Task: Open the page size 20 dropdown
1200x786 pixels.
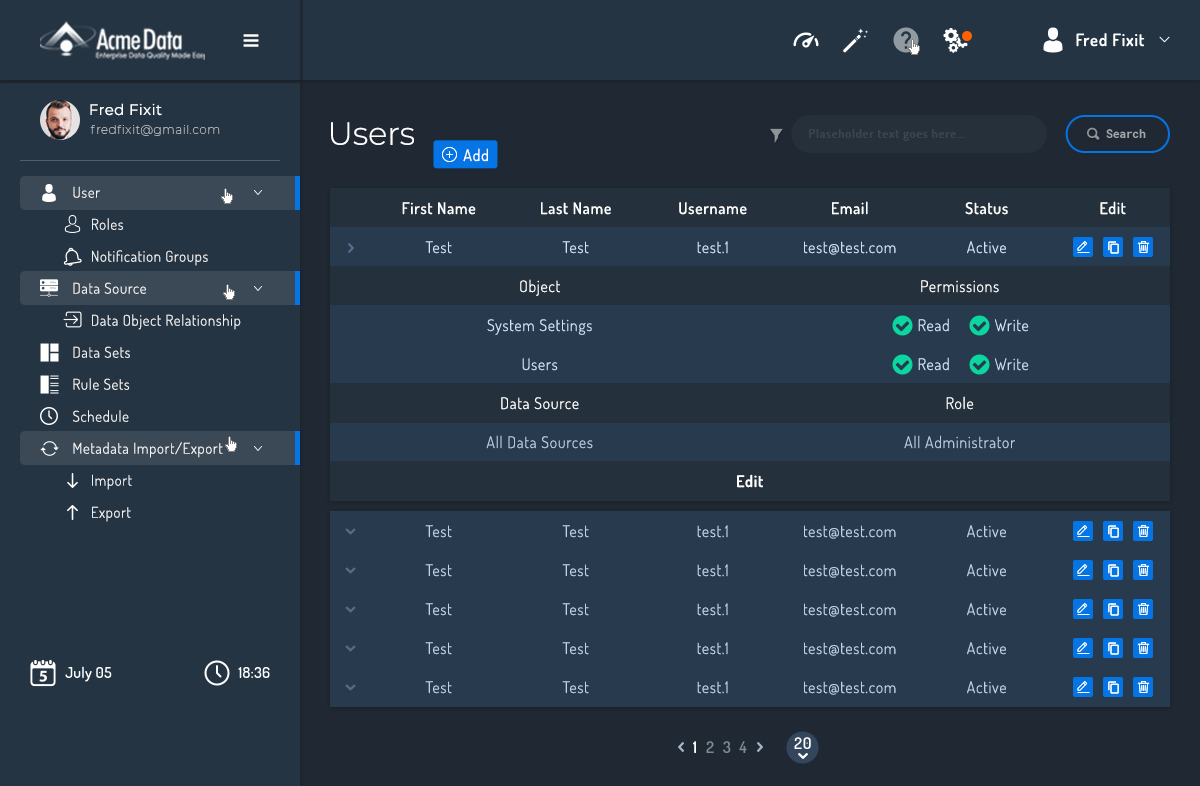Action: 802,748
